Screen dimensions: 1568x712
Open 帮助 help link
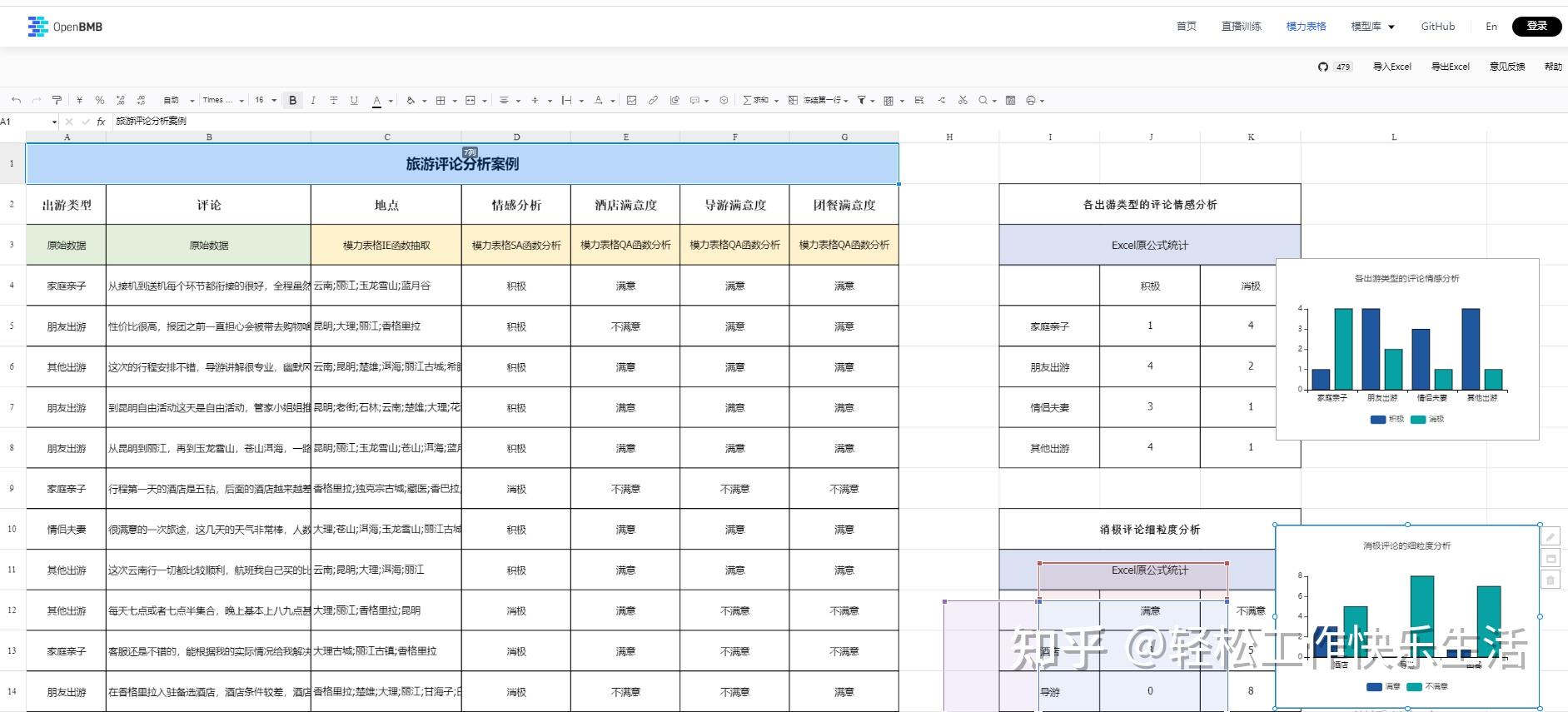pos(1554,67)
